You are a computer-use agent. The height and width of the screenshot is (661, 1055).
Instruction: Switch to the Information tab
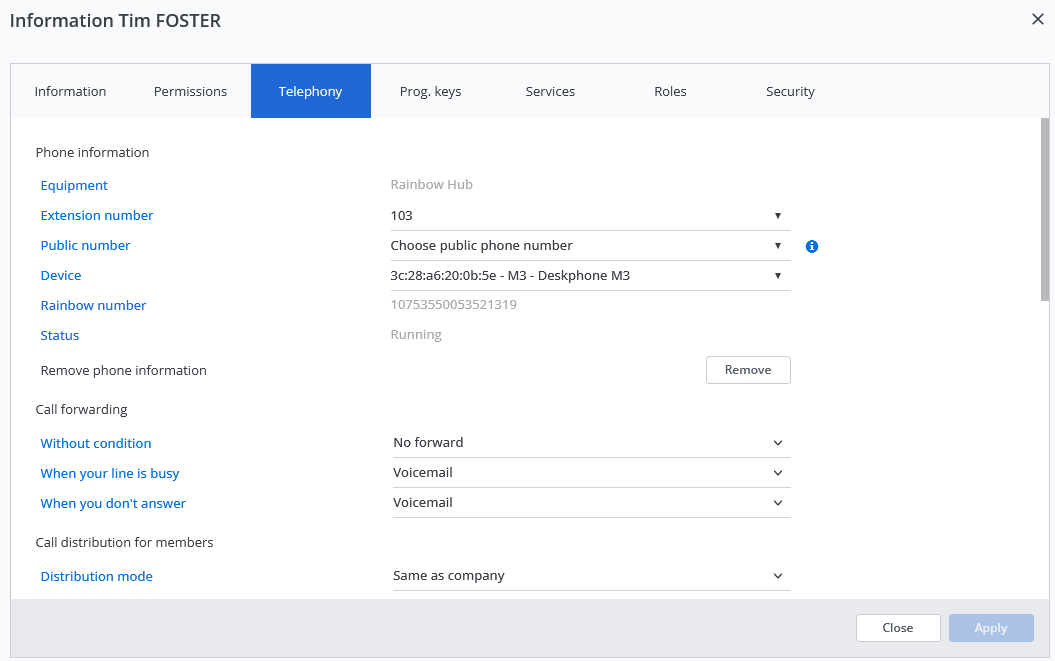coord(70,92)
